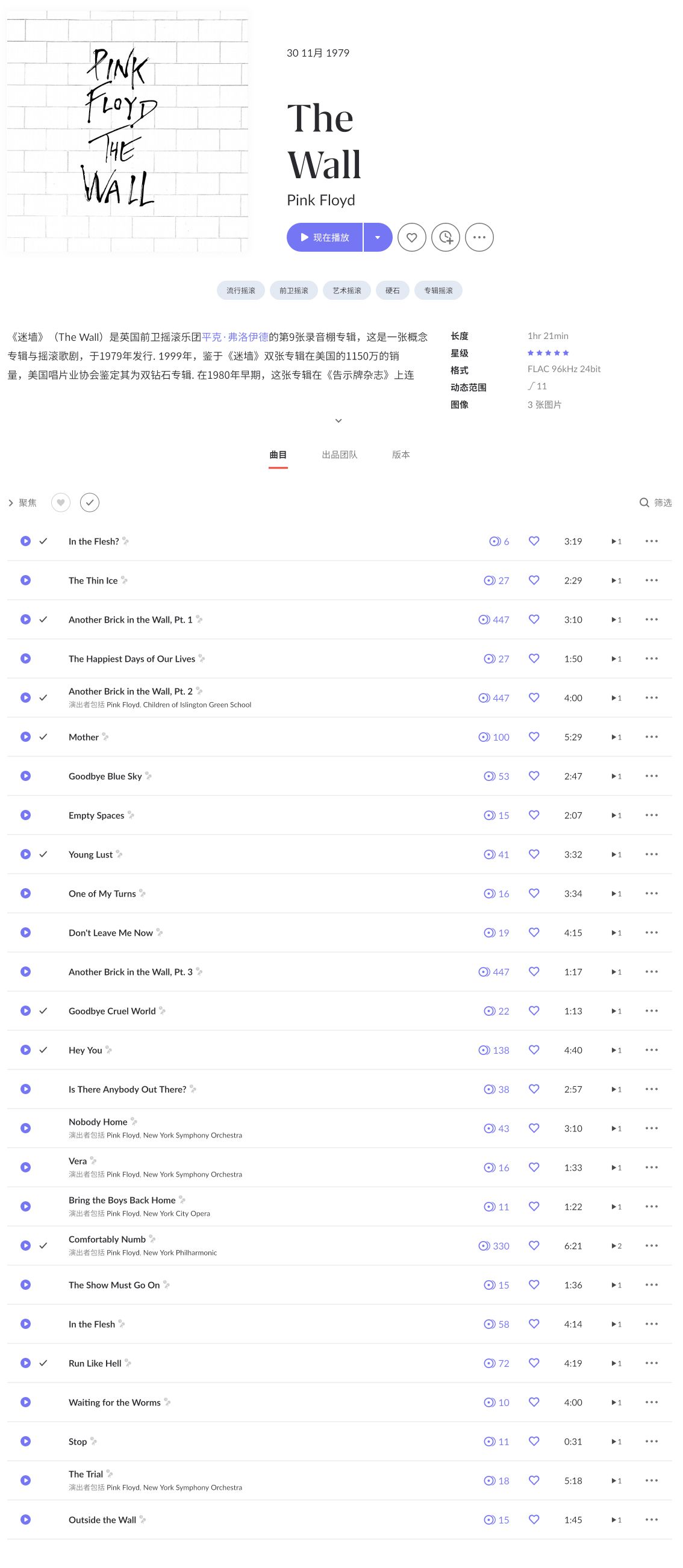Open more options for Mother track
The height and width of the screenshot is (1568, 683).
coord(651,736)
